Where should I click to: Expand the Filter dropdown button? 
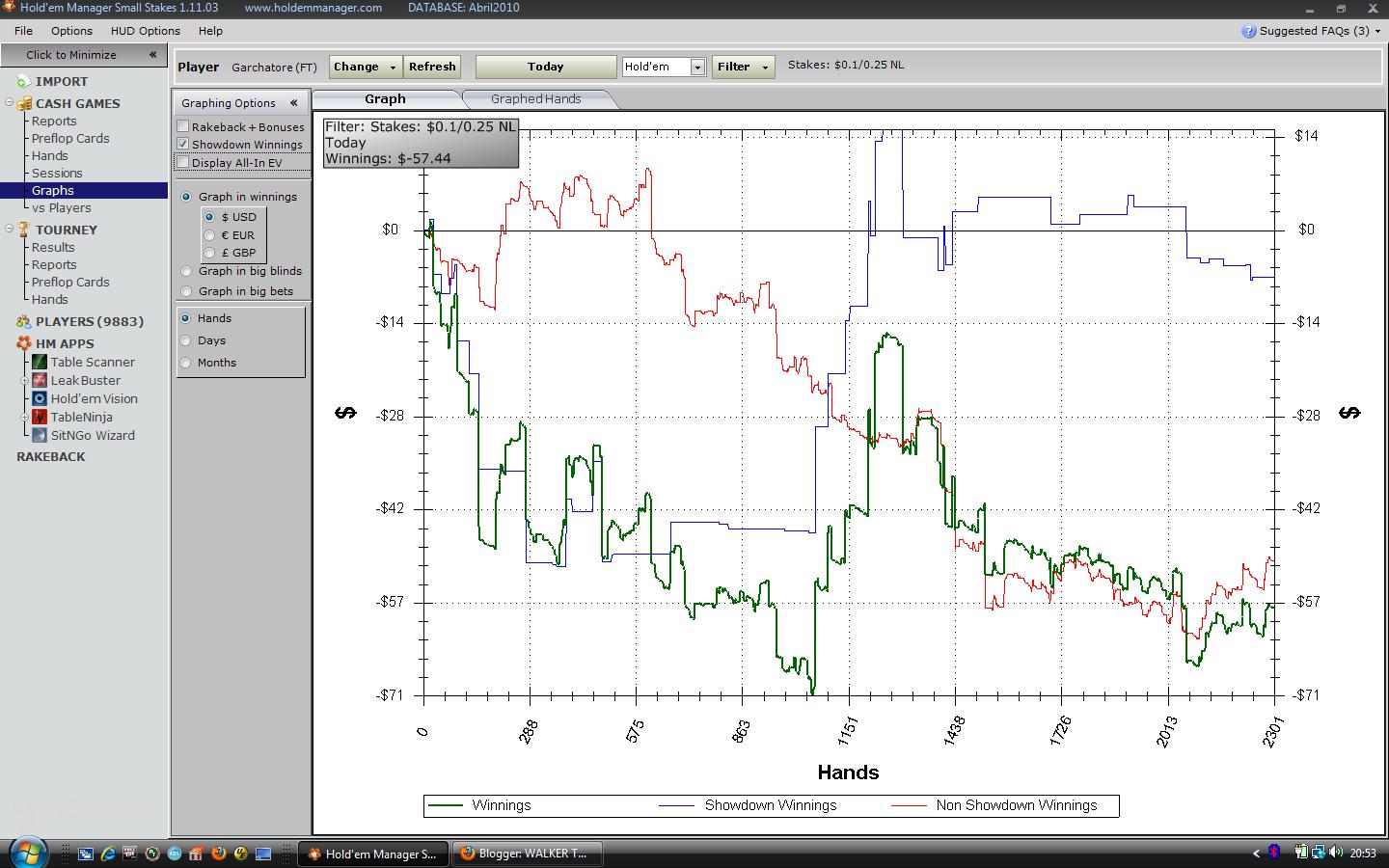[x=743, y=67]
